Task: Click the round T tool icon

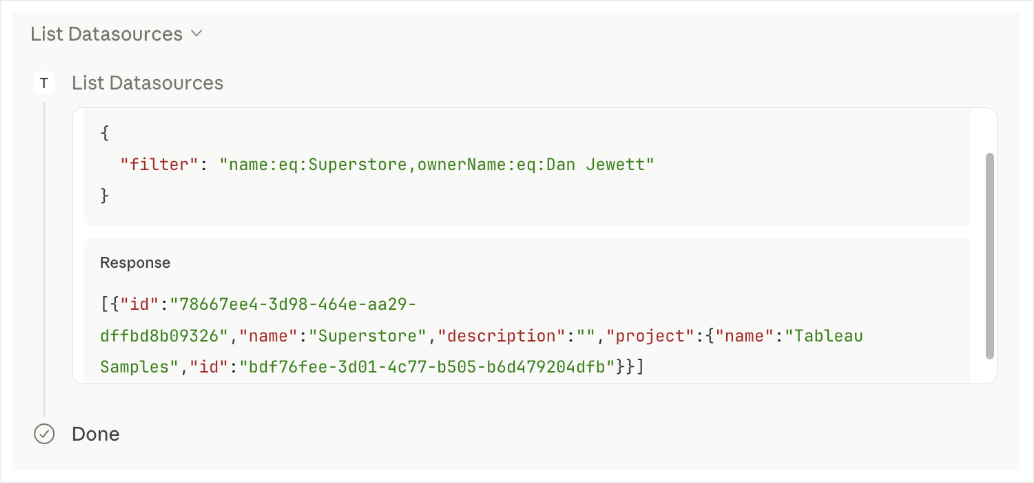Action: point(44,83)
